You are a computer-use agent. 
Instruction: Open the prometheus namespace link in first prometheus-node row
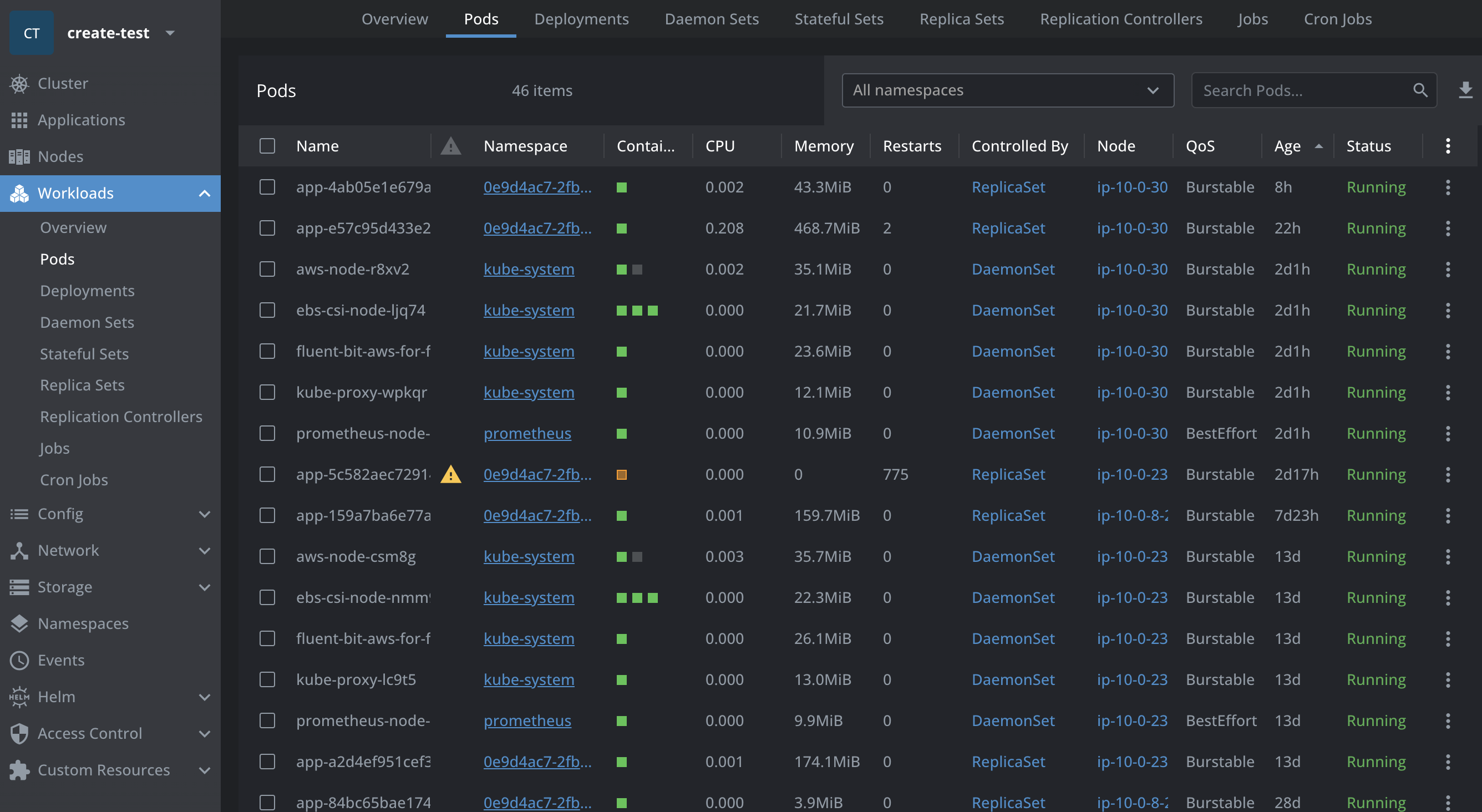pos(527,433)
